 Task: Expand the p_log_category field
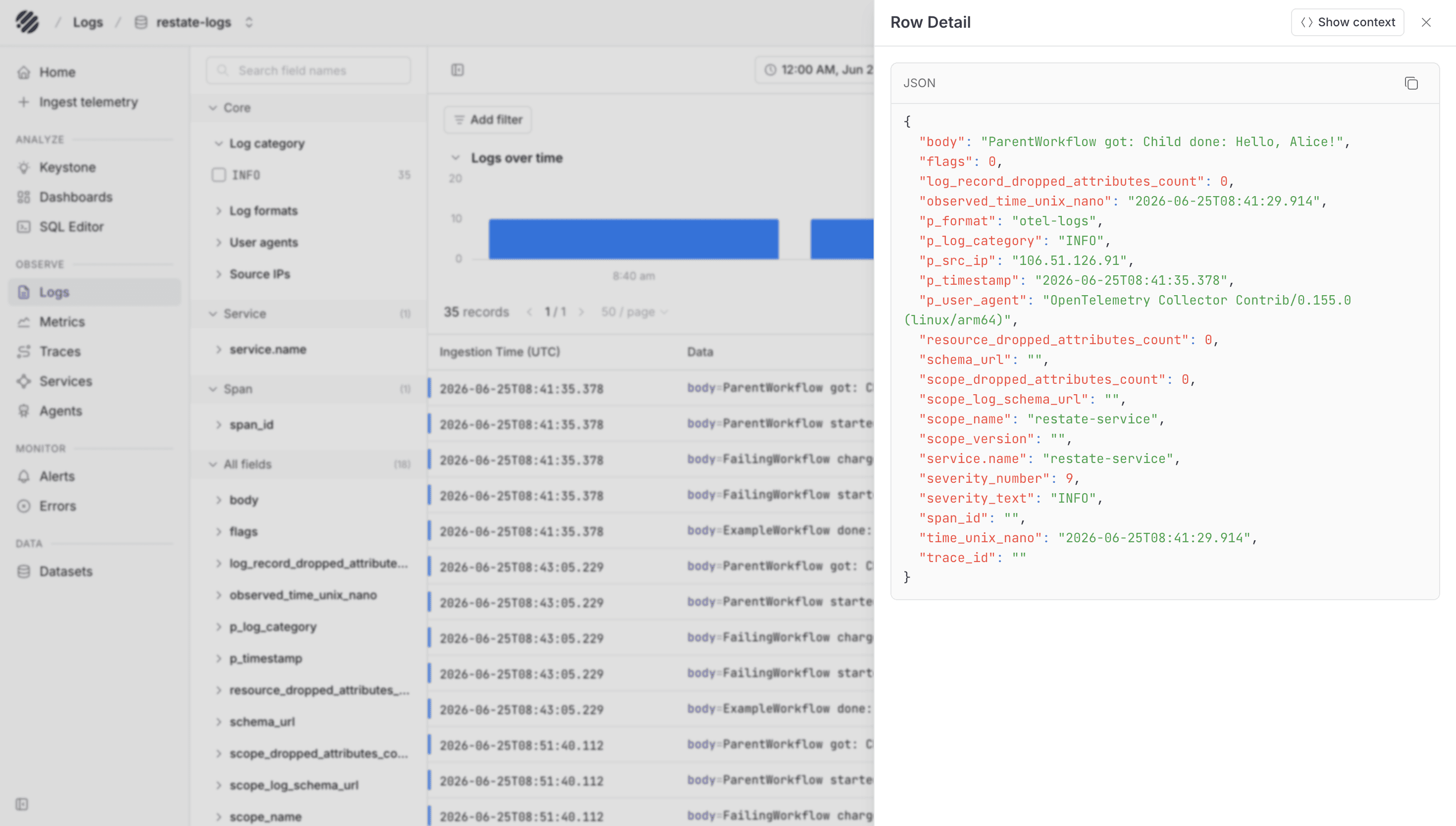pyautogui.click(x=218, y=627)
